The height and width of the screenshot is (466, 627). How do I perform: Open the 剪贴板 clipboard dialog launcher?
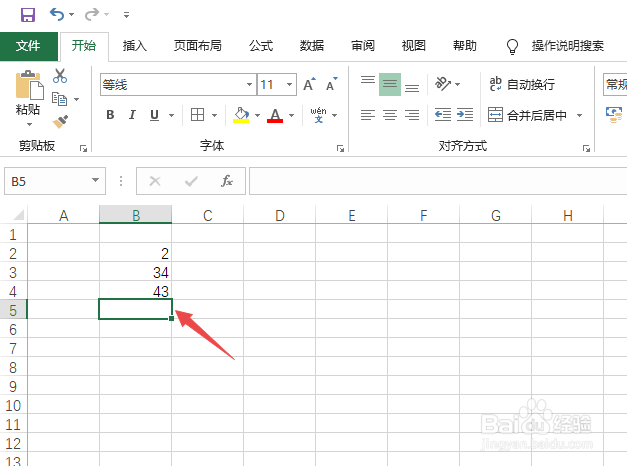(x=83, y=148)
